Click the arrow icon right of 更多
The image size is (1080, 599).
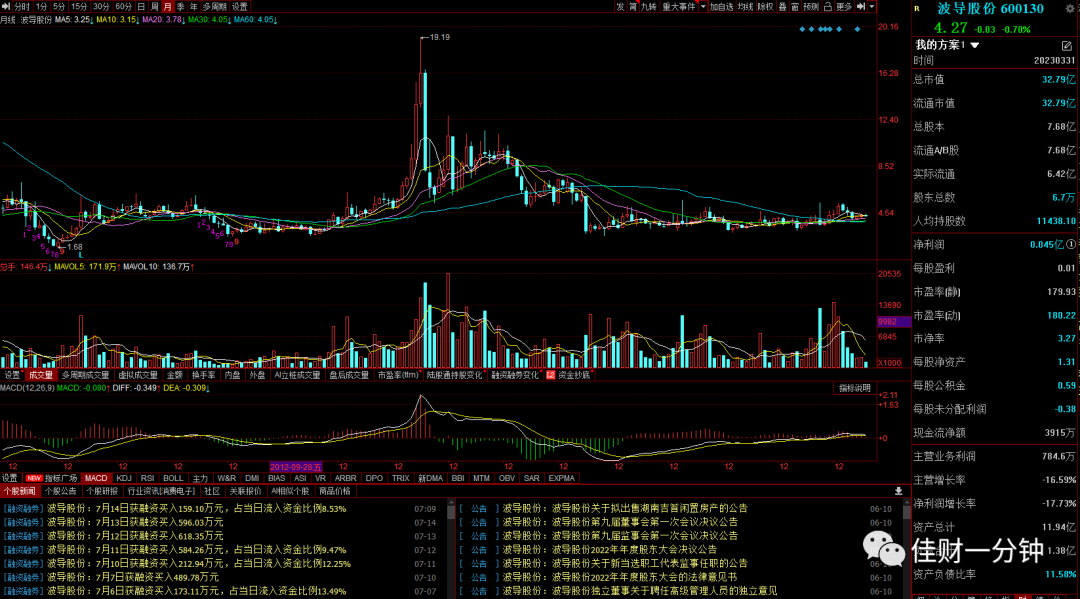861,6
